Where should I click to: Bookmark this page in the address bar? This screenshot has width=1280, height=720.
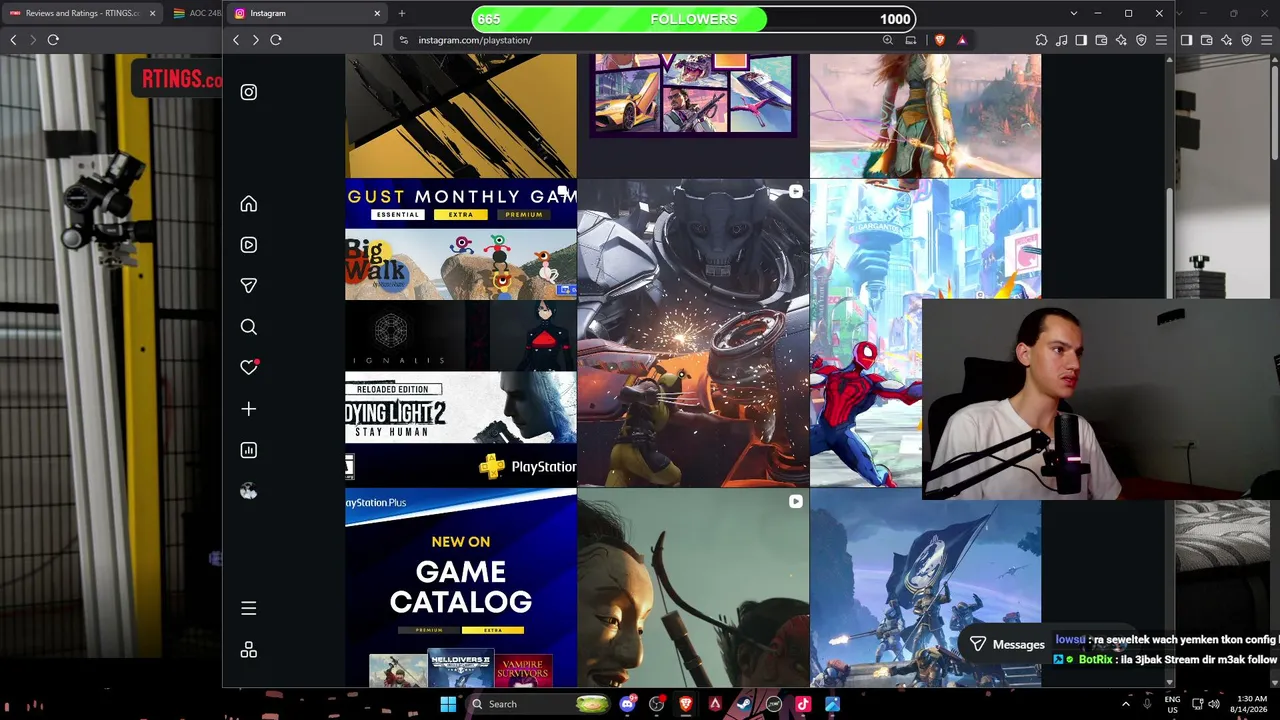pos(378,40)
